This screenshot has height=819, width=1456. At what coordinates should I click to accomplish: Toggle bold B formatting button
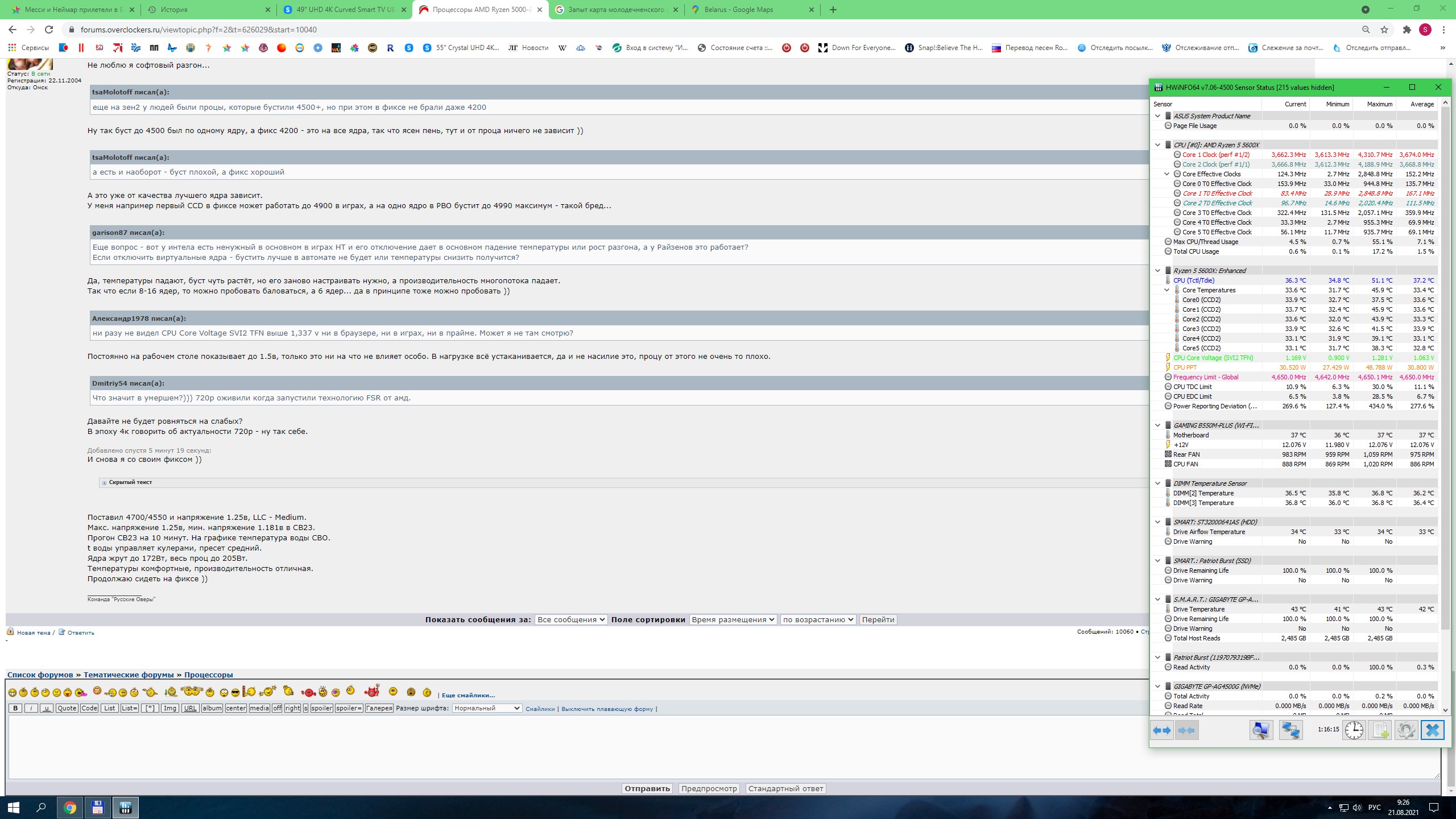(15, 708)
